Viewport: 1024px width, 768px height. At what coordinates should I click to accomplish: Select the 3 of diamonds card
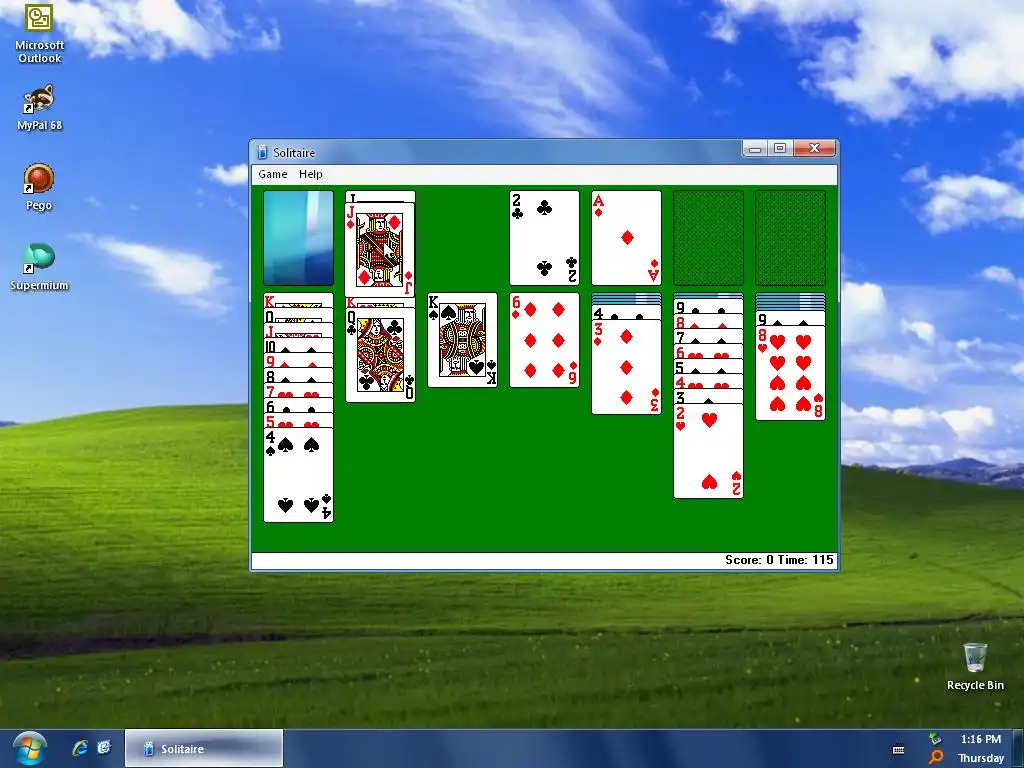626,367
